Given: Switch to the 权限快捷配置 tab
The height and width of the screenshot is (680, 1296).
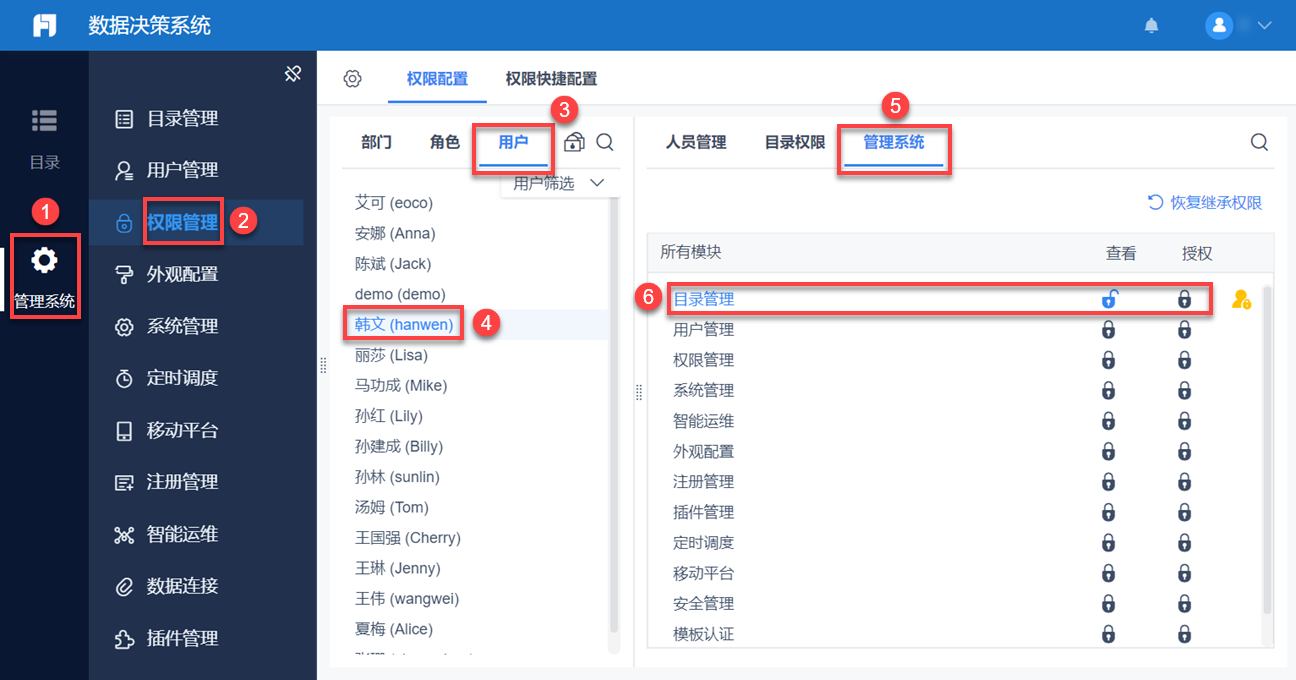Looking at the screenshot, I should click(551, 79).
